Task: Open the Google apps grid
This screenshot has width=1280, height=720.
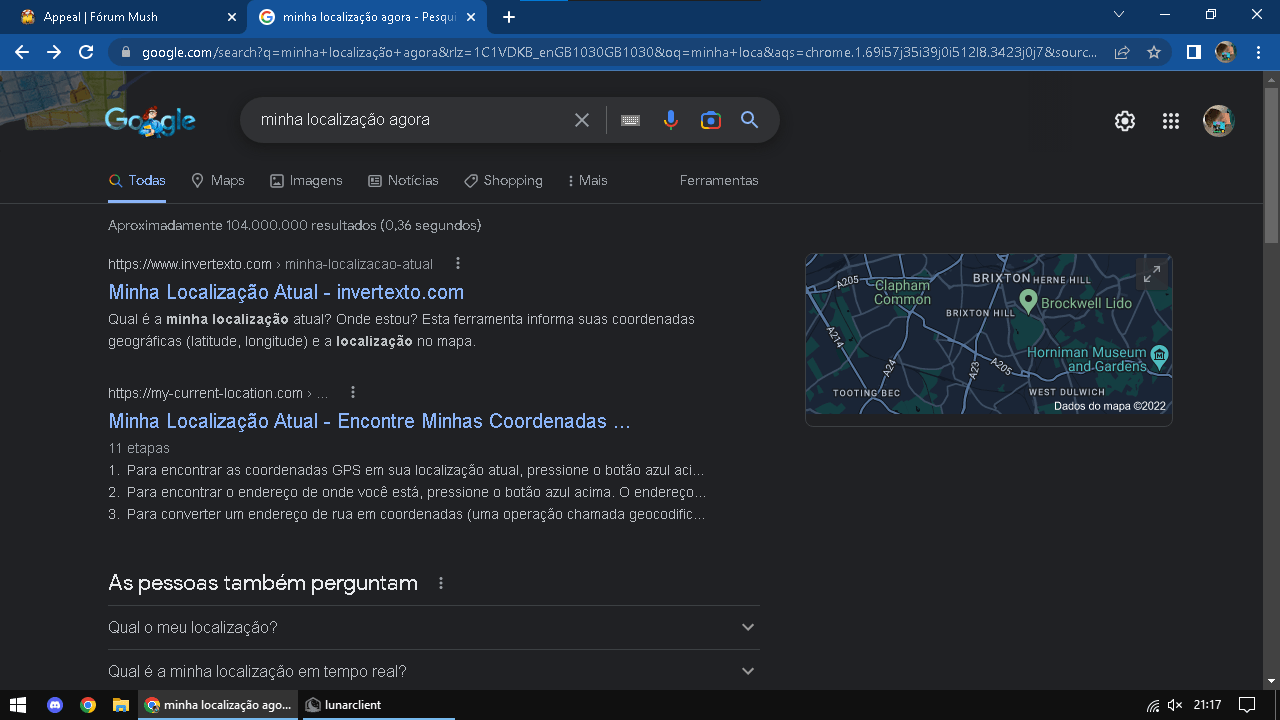Action: pyautogui.click(x=1171, y=121)
